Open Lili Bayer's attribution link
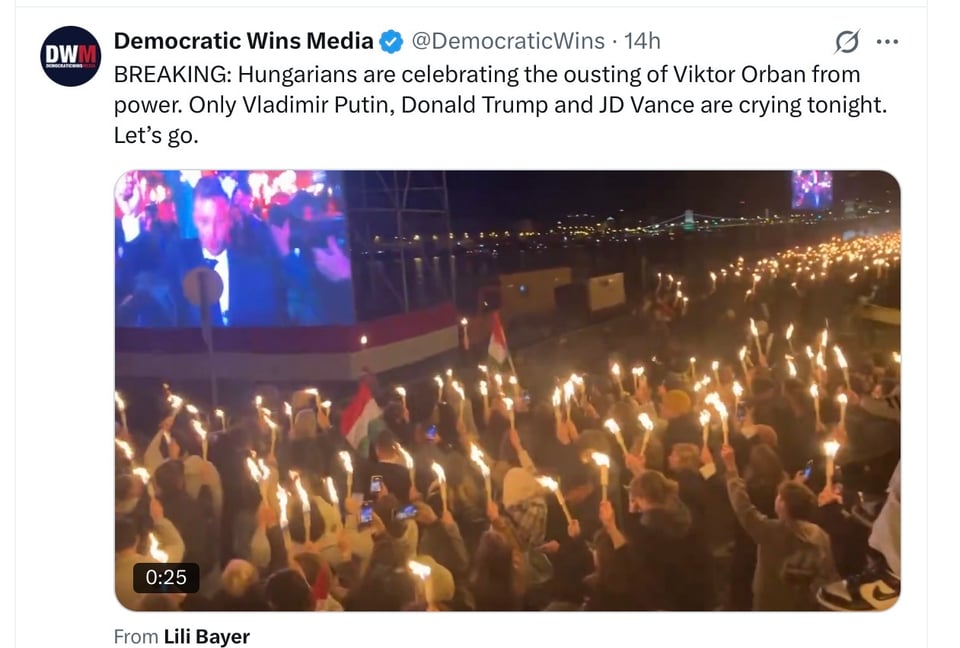The image size is (960, 648). coord(207,636)
